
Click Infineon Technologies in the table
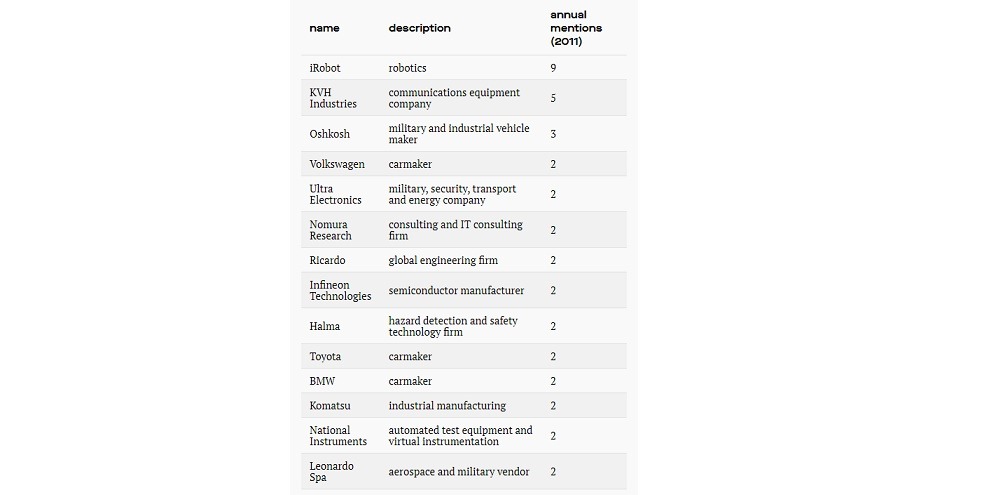340,290
